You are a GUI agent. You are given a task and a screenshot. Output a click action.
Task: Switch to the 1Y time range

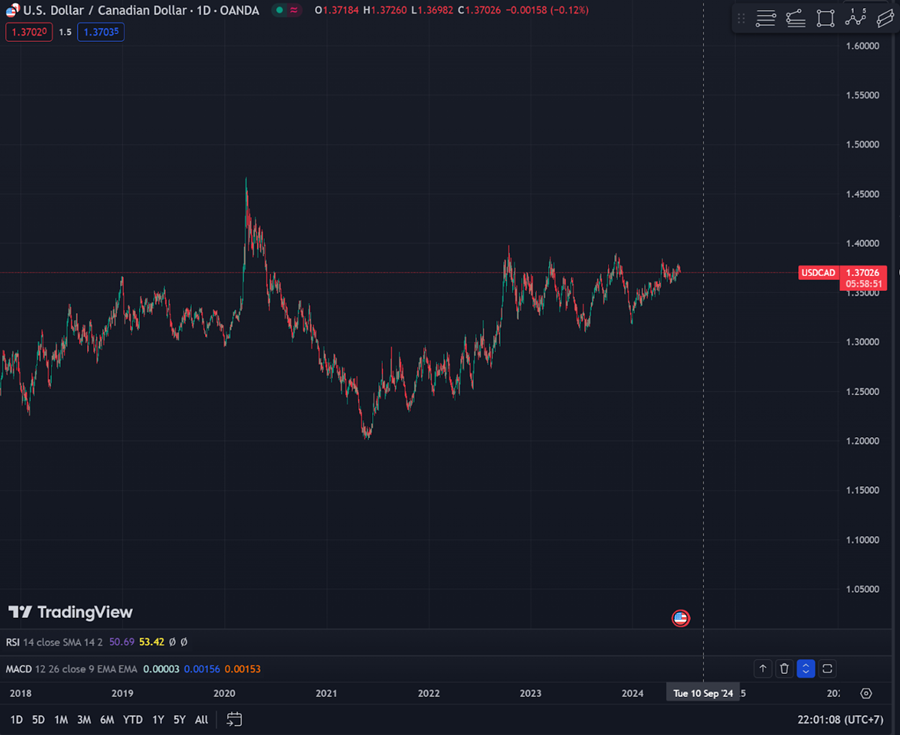(x=158, y=719)
